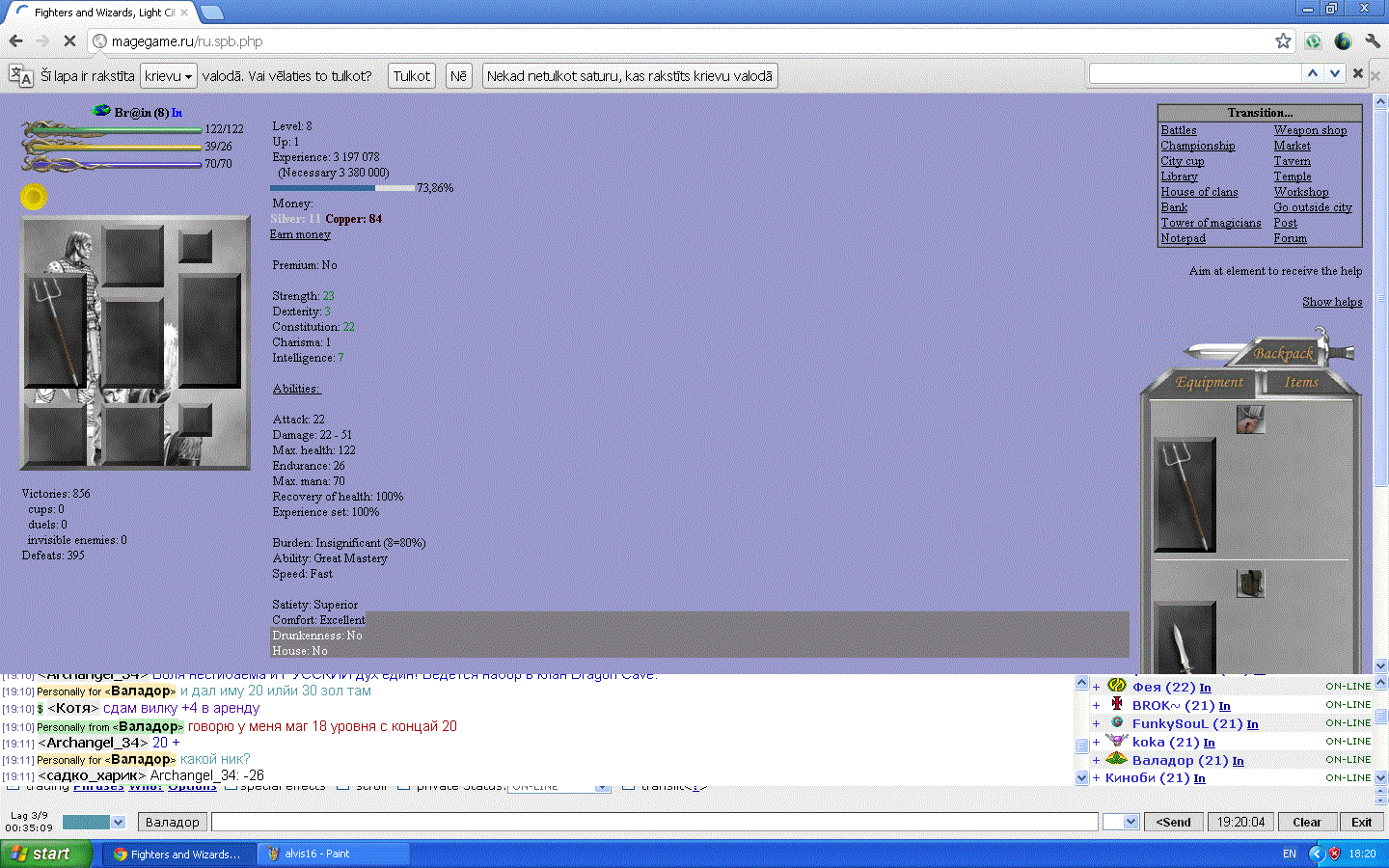The height and width of the screenshot is (868, 1389).
Task: Click the blue mana bar 70/70
Action: click(111, 164)
